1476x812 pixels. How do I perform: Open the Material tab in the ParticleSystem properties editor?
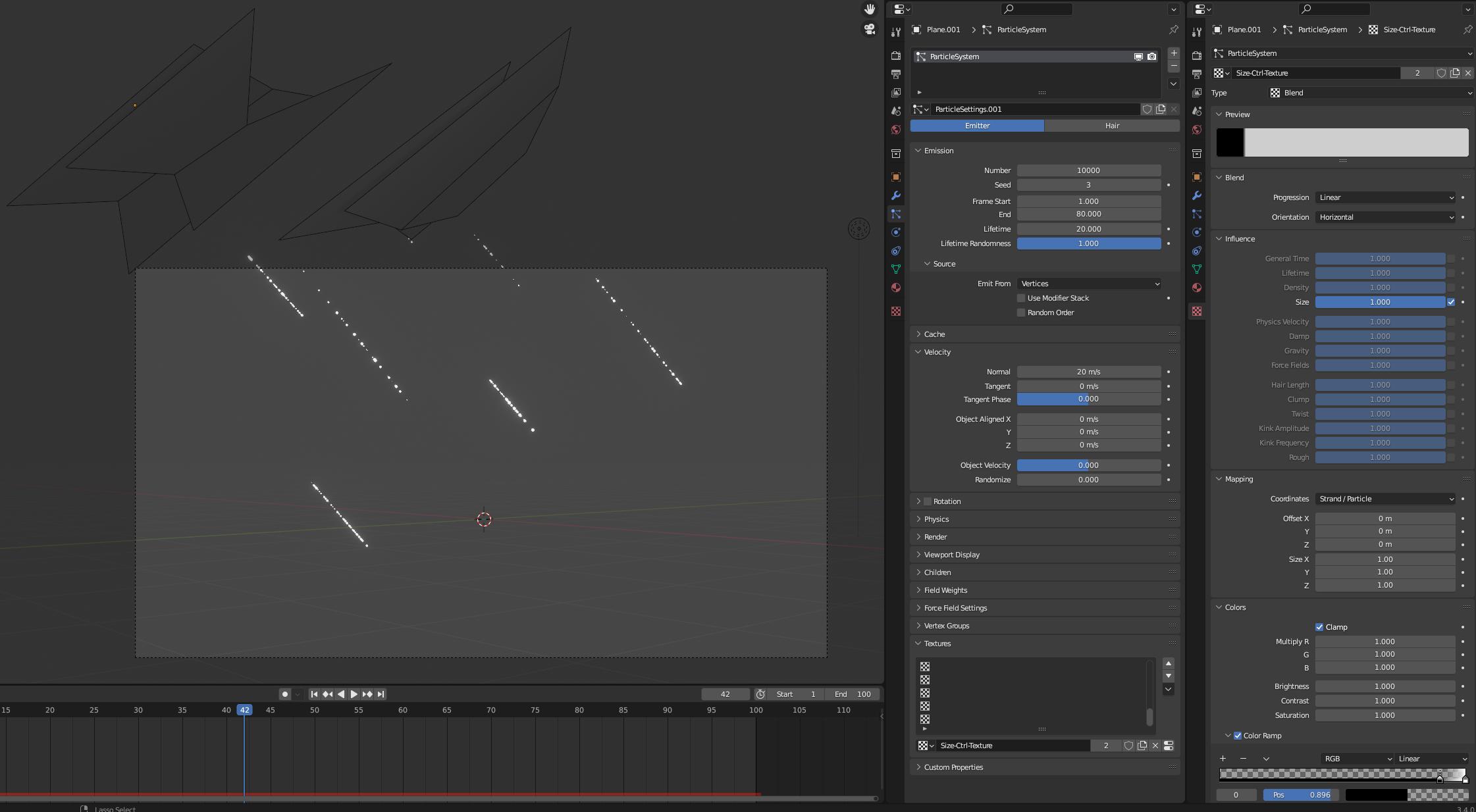[895, 288]
